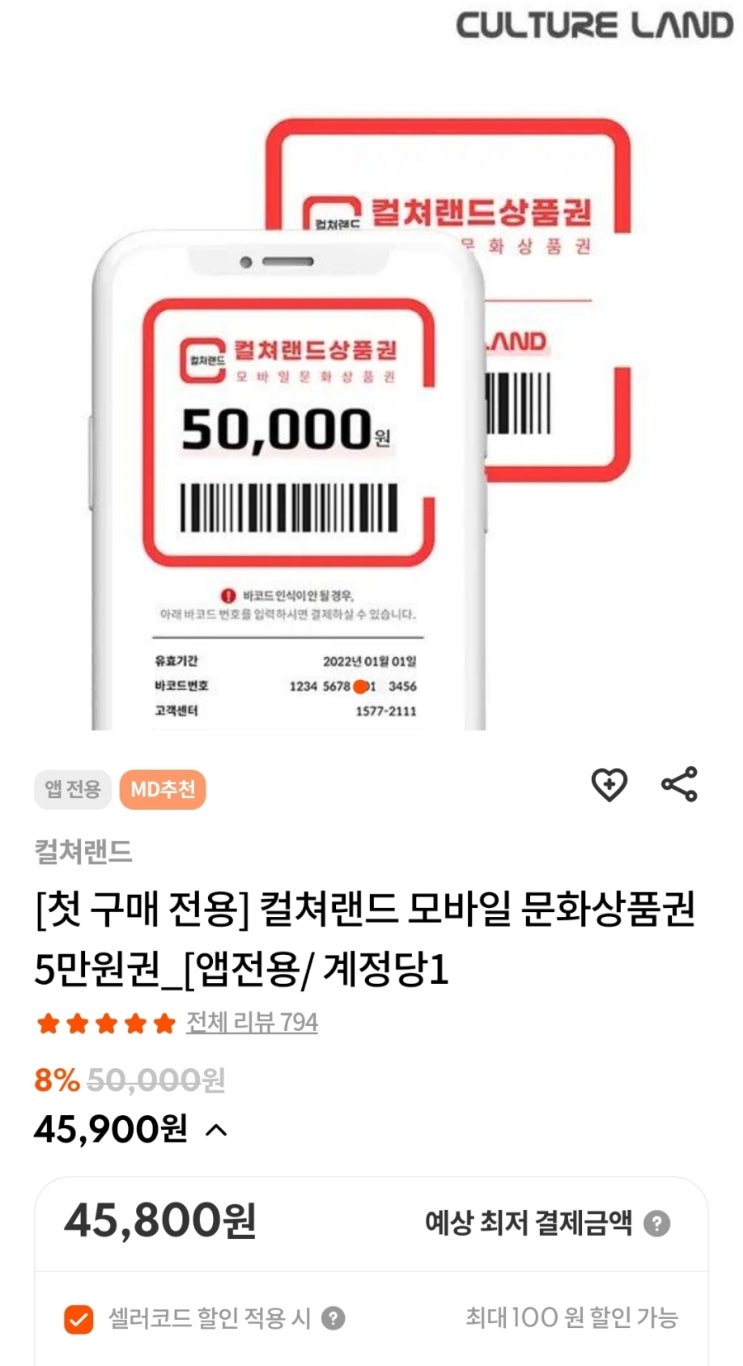Click the five-star rating icons

[105, 1024]
